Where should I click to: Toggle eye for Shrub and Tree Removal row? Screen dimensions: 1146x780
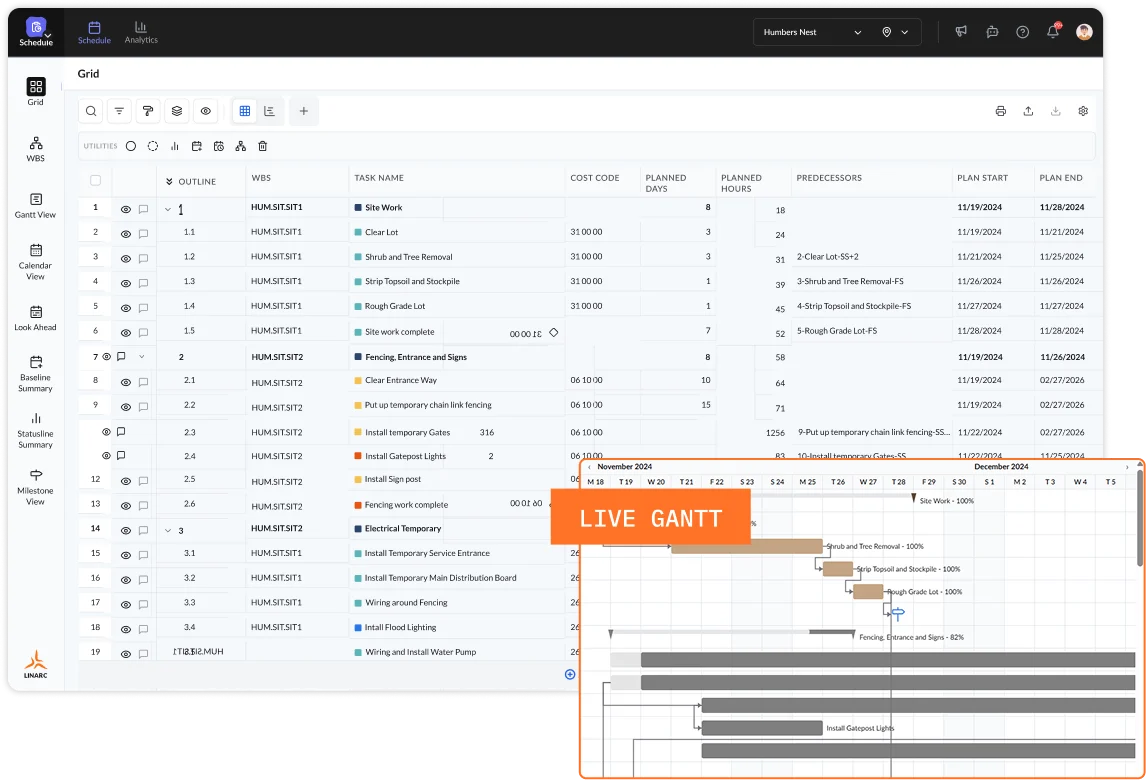pos(126,259)
